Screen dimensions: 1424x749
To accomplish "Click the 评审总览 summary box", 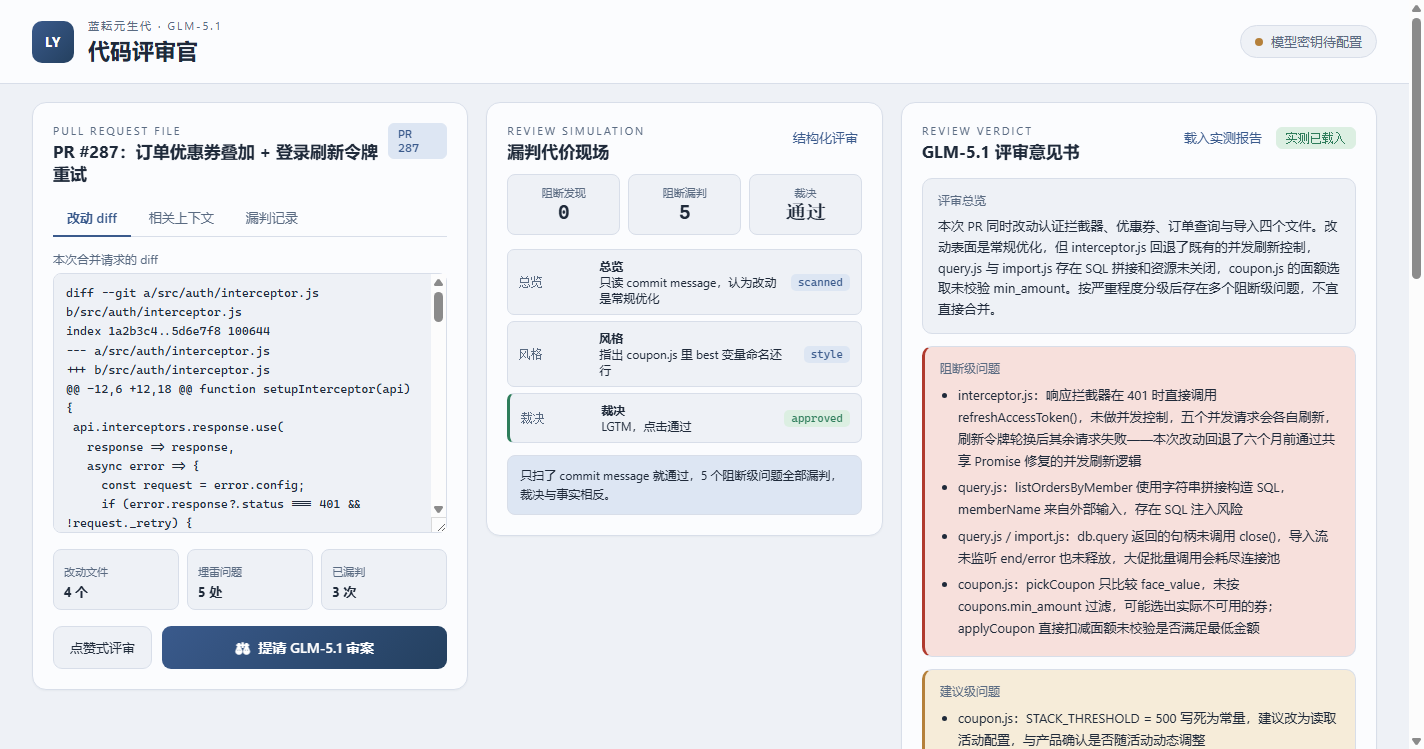I will [x=1139, y=256].
